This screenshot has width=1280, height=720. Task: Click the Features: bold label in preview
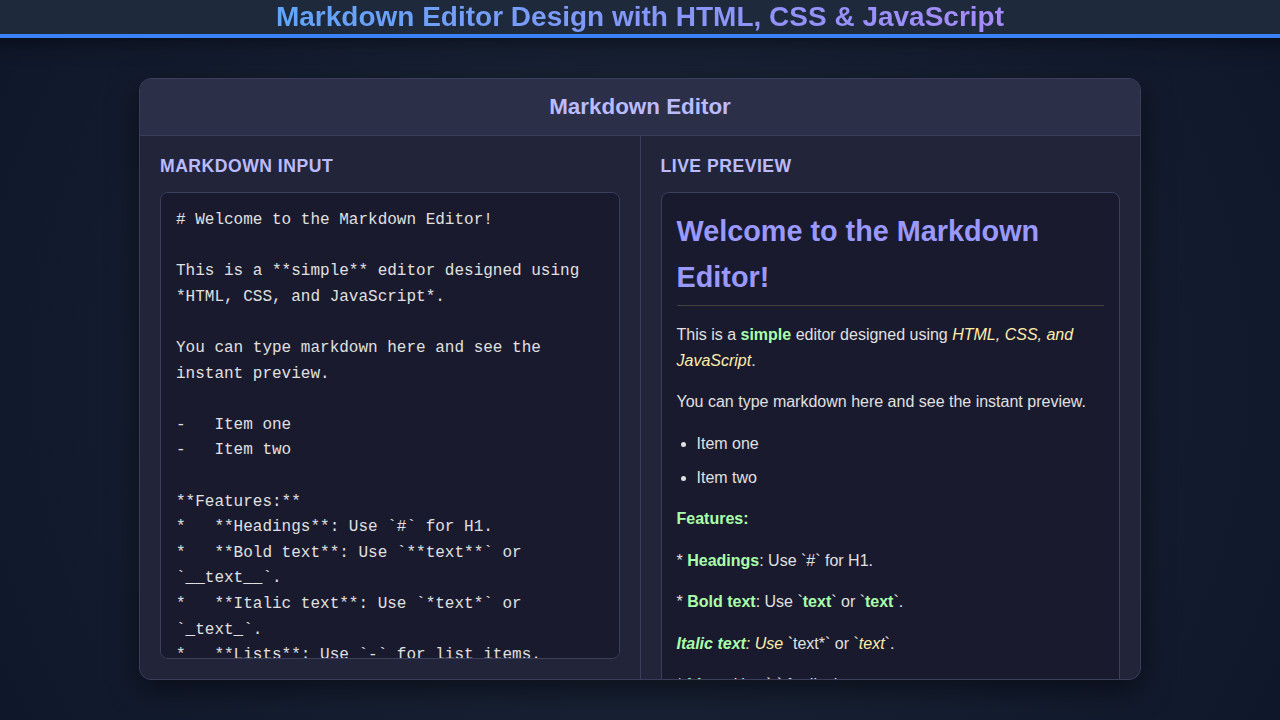712,518
